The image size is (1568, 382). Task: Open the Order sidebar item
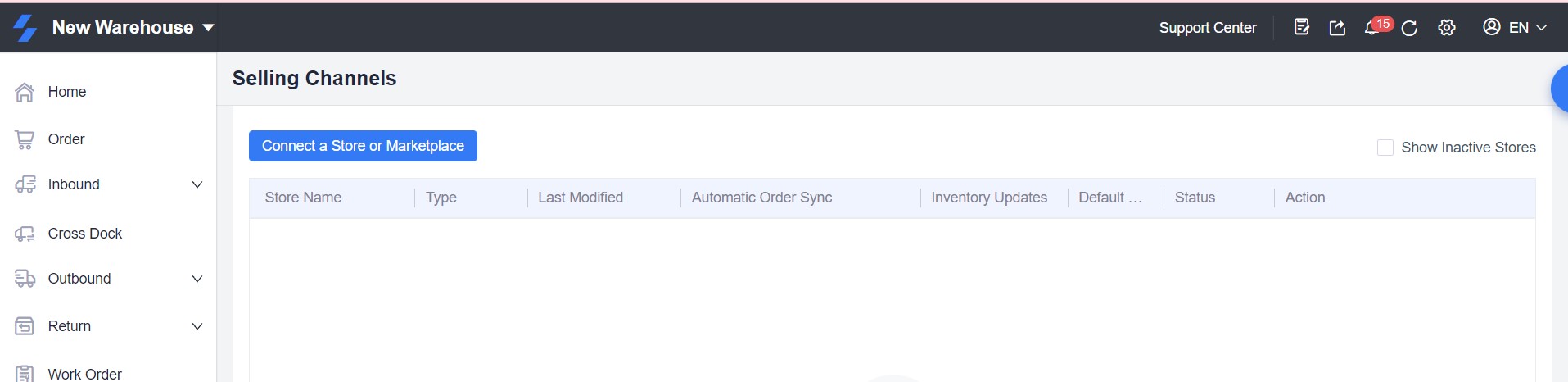(66, 139)
